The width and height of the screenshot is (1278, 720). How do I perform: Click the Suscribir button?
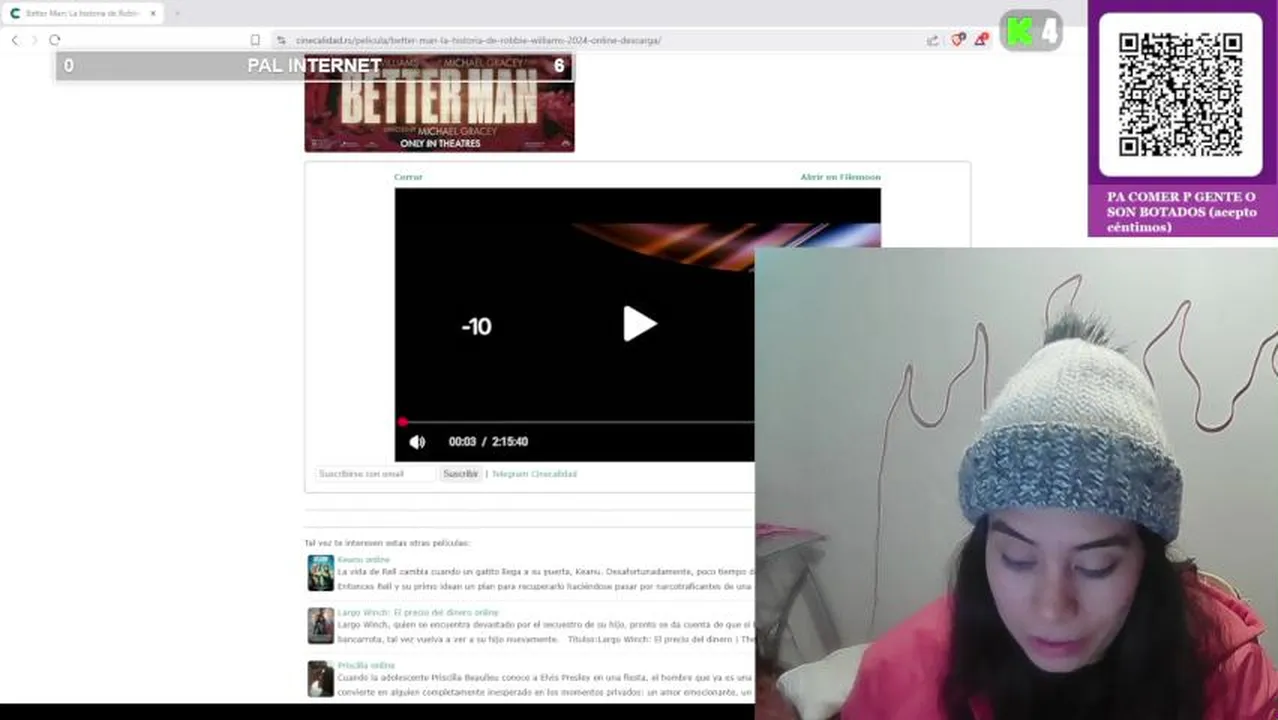click(460, 474)
